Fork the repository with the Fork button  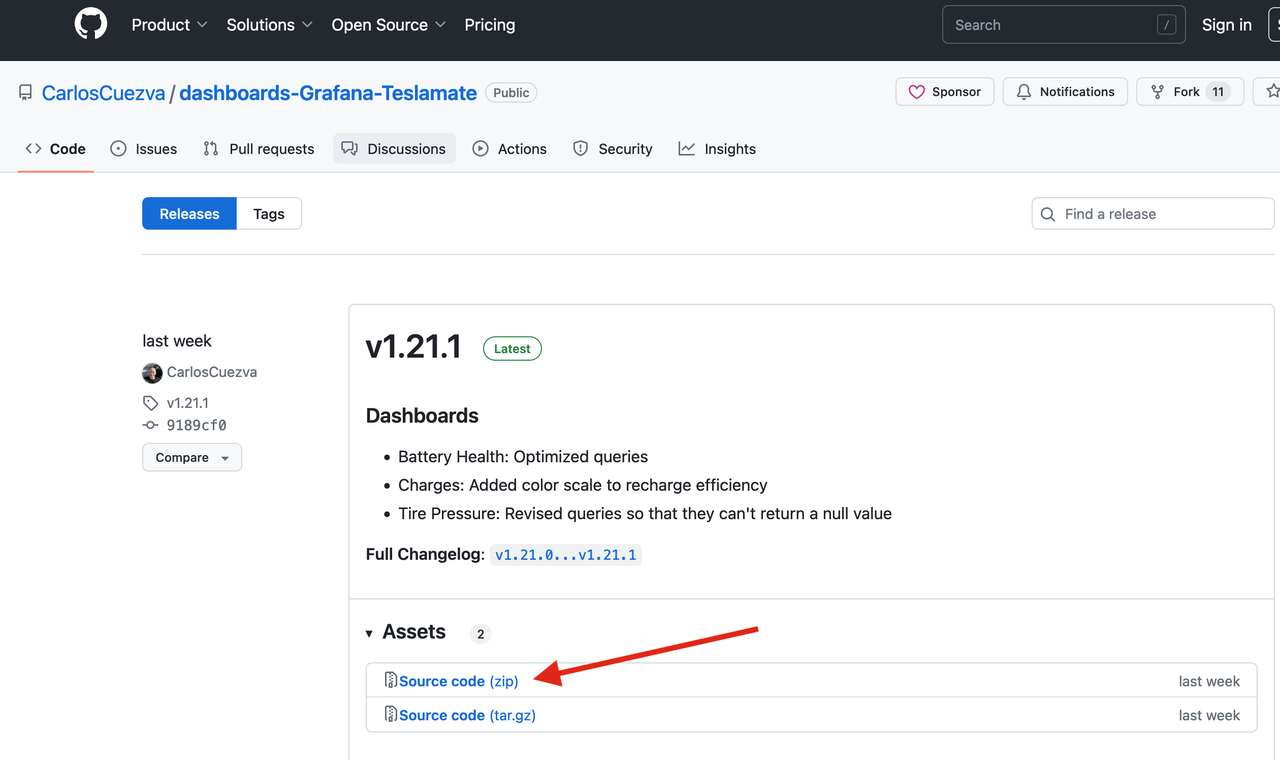coord(1190,91)
